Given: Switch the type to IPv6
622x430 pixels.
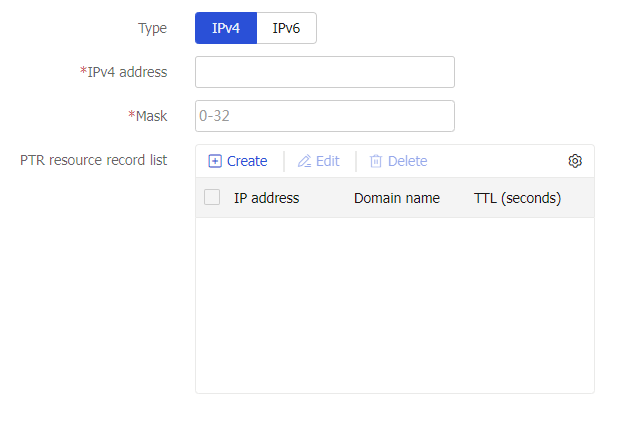Looking at the screenshot, I should pyautogui.click(x=286, y=28).
